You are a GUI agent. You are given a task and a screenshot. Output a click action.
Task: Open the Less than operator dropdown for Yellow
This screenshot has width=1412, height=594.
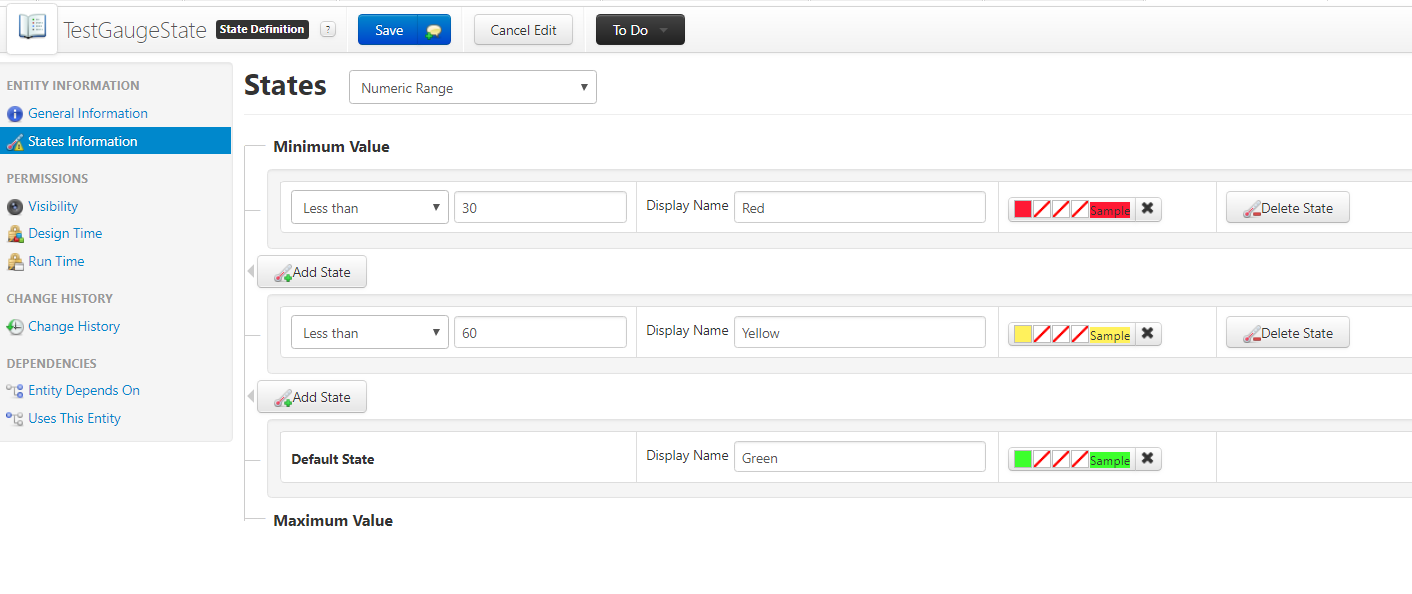pos(370,333)
